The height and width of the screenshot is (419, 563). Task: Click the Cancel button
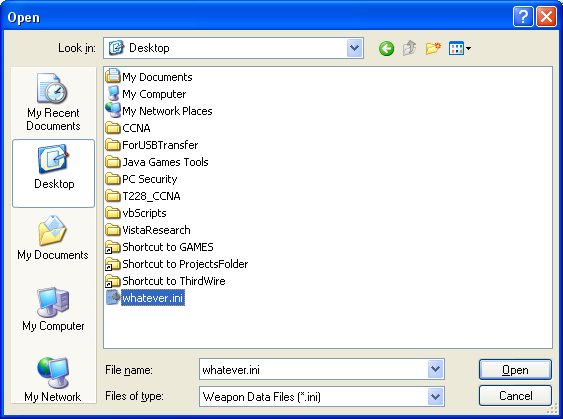515,396
